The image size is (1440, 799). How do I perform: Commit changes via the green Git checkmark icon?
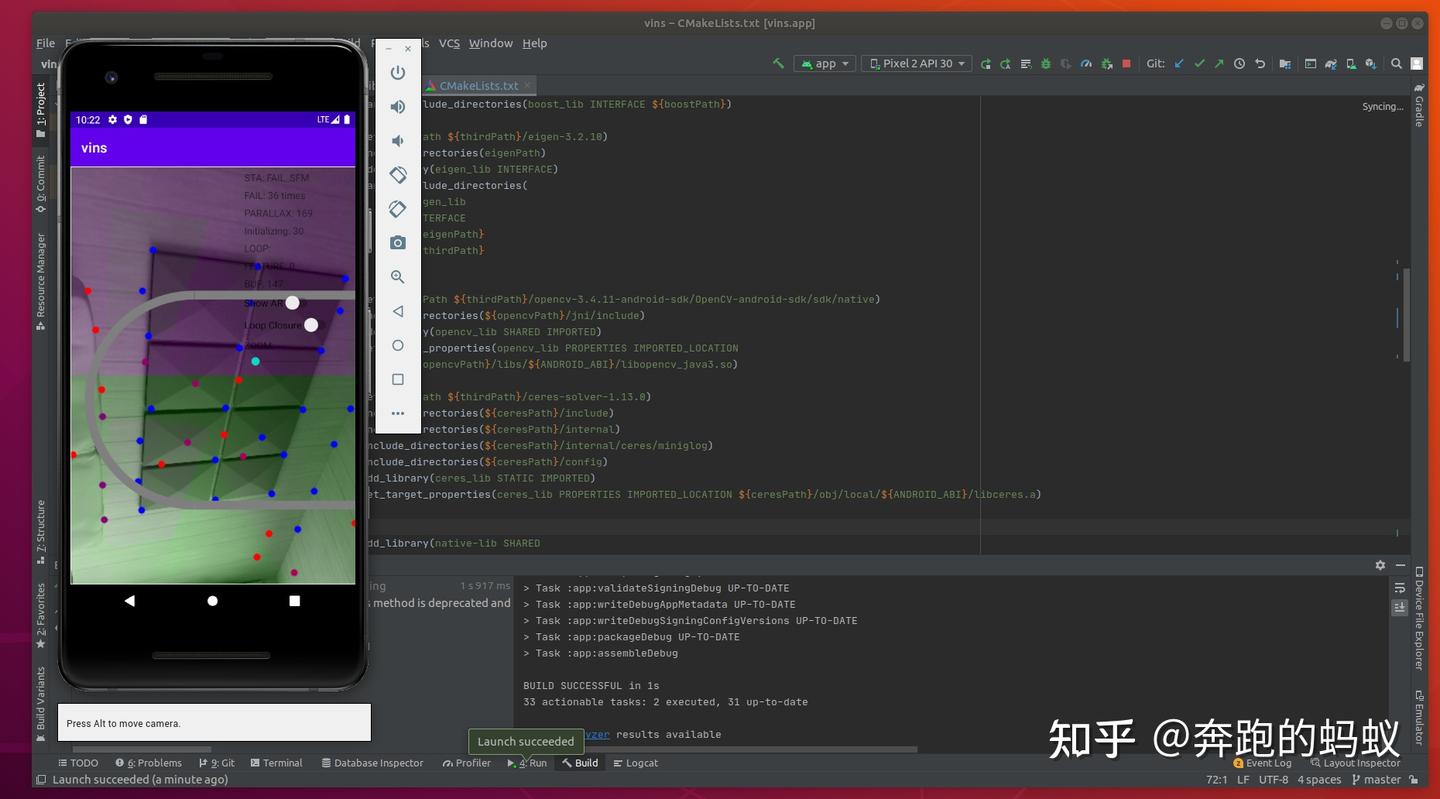[1200, 63]
